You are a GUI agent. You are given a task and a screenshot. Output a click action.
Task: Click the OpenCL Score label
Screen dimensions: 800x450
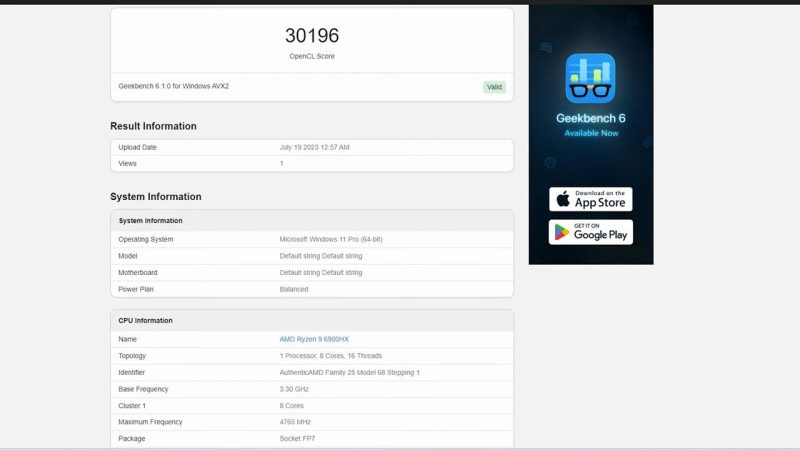[x=312, y=56]
